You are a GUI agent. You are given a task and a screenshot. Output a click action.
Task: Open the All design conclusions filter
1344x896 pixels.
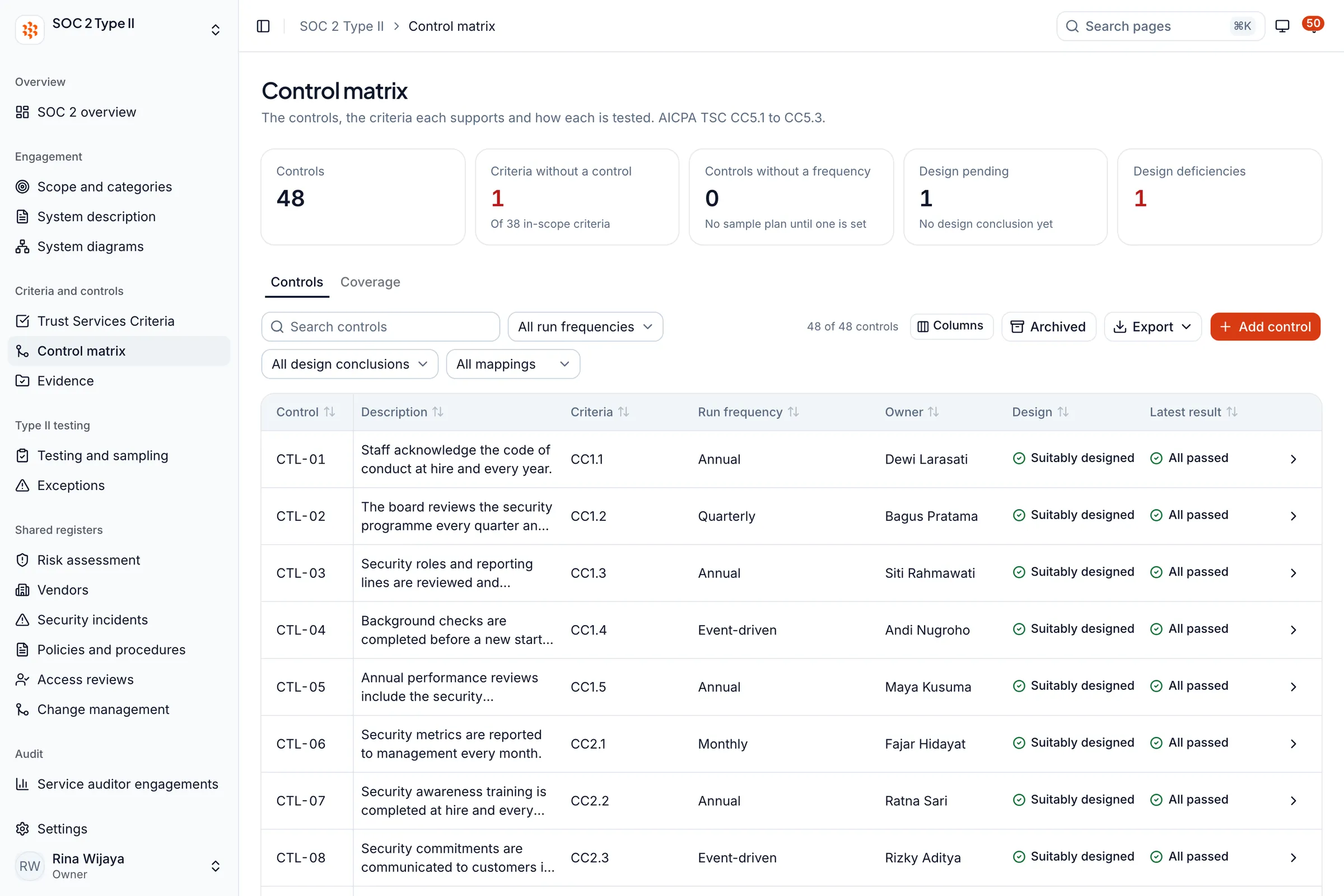coord(349,364)
